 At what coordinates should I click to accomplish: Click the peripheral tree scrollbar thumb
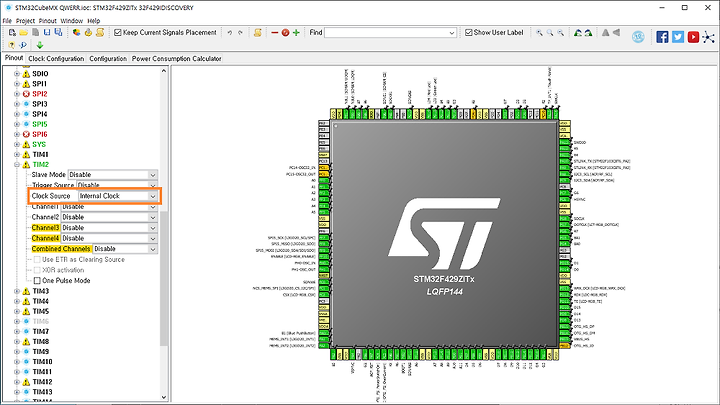click(x=164, y=278)
